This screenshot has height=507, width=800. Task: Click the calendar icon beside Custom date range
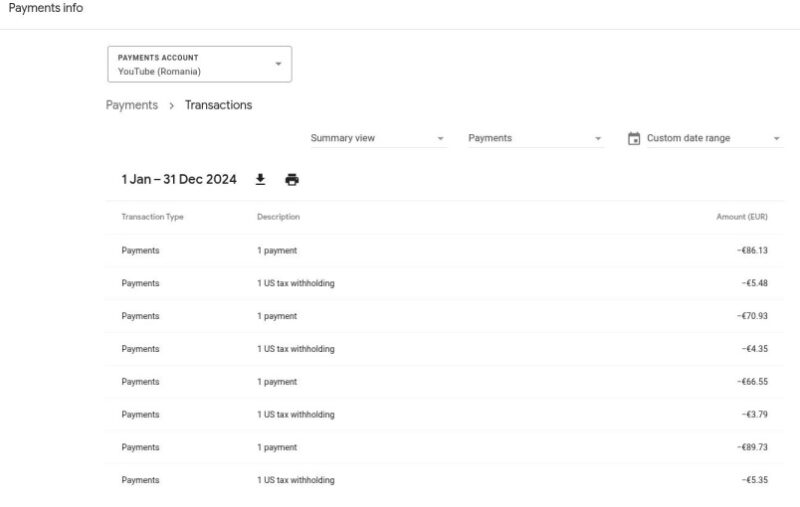(634, 139)
